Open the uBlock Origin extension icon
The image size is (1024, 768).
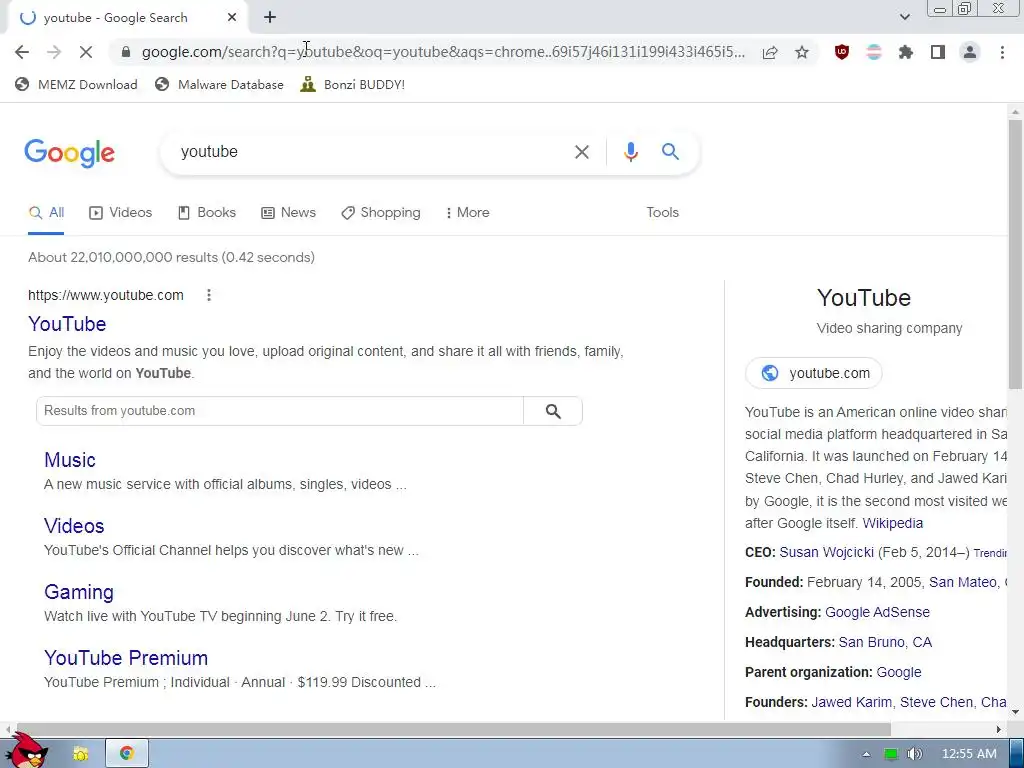click(842, 52)
